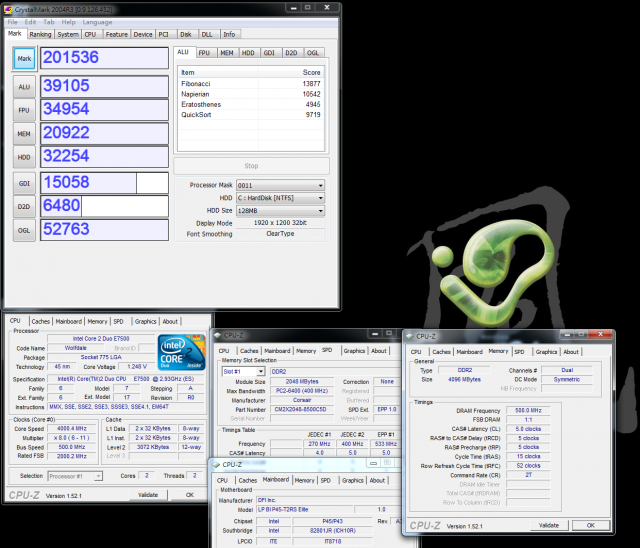
Task: Click the Core Speed 4000.4 MHz value
Action: [72, 428]
